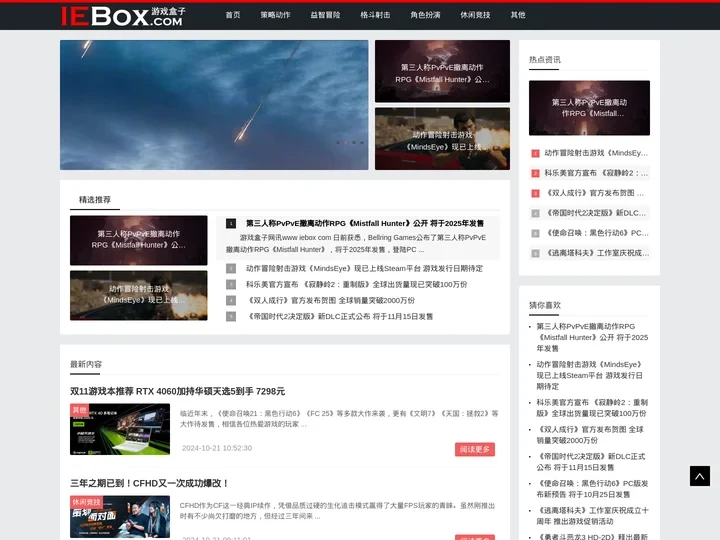Click the RTX laptop article thumbnail

pyautogui.click(x=120, y=429)
